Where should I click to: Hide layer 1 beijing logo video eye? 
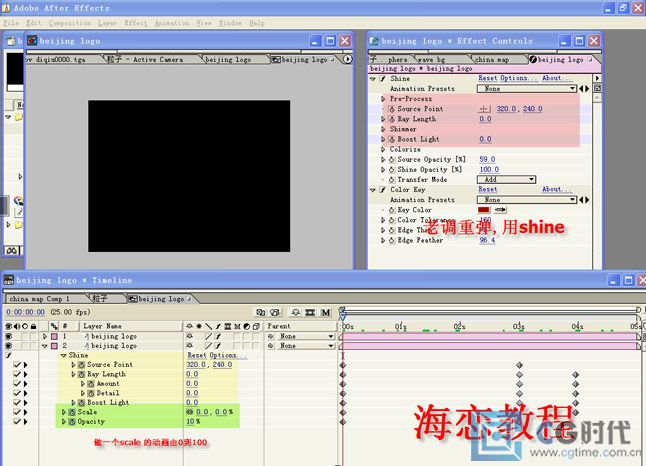8,336
